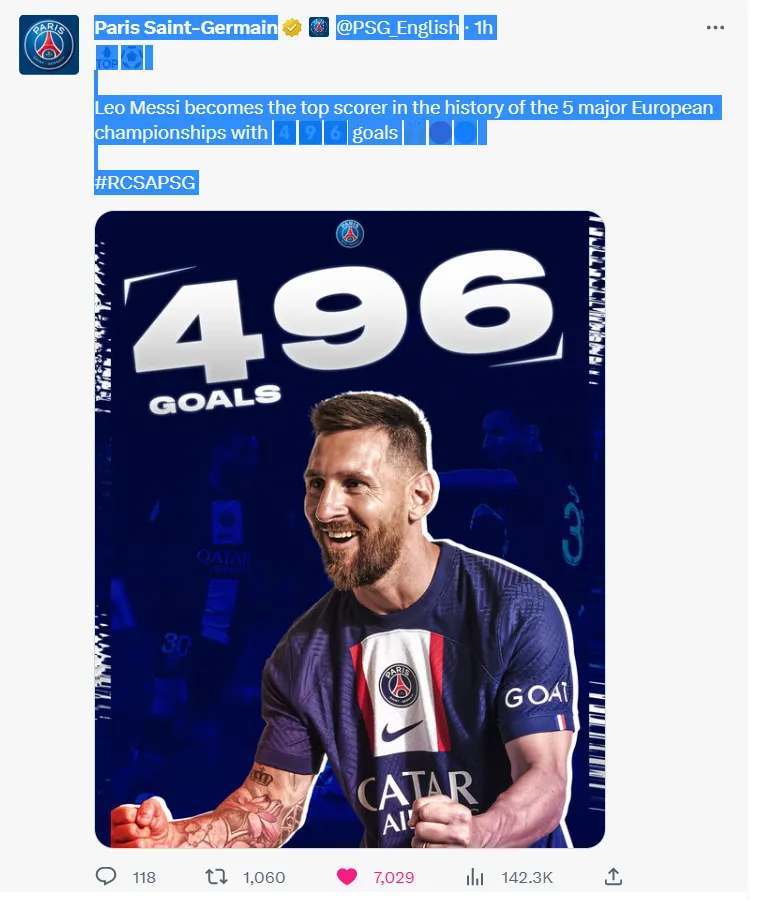Click the share upload icon

(x=613, y=876)
